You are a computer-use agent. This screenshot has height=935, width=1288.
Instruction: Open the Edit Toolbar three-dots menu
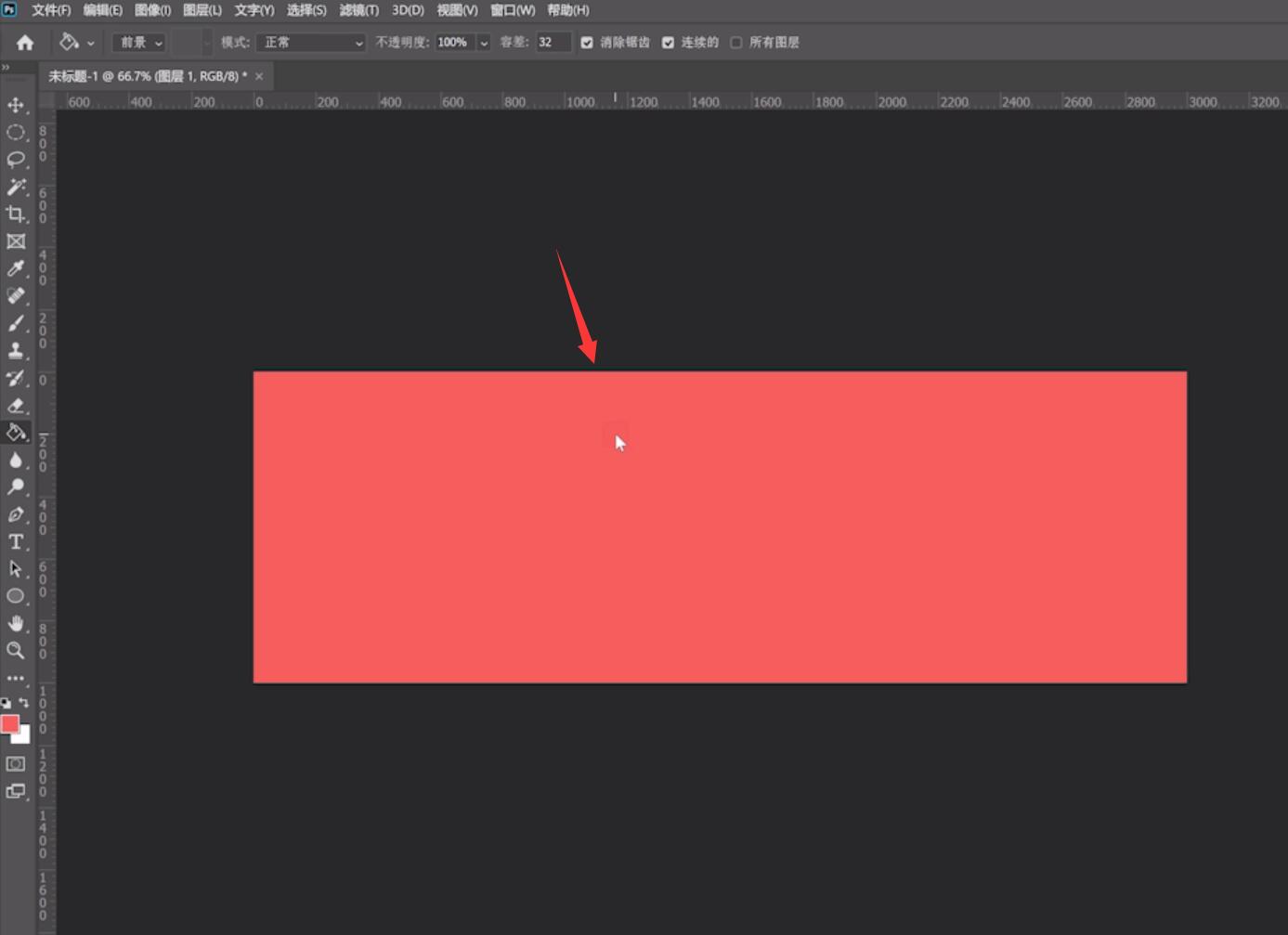pos(16,678)
